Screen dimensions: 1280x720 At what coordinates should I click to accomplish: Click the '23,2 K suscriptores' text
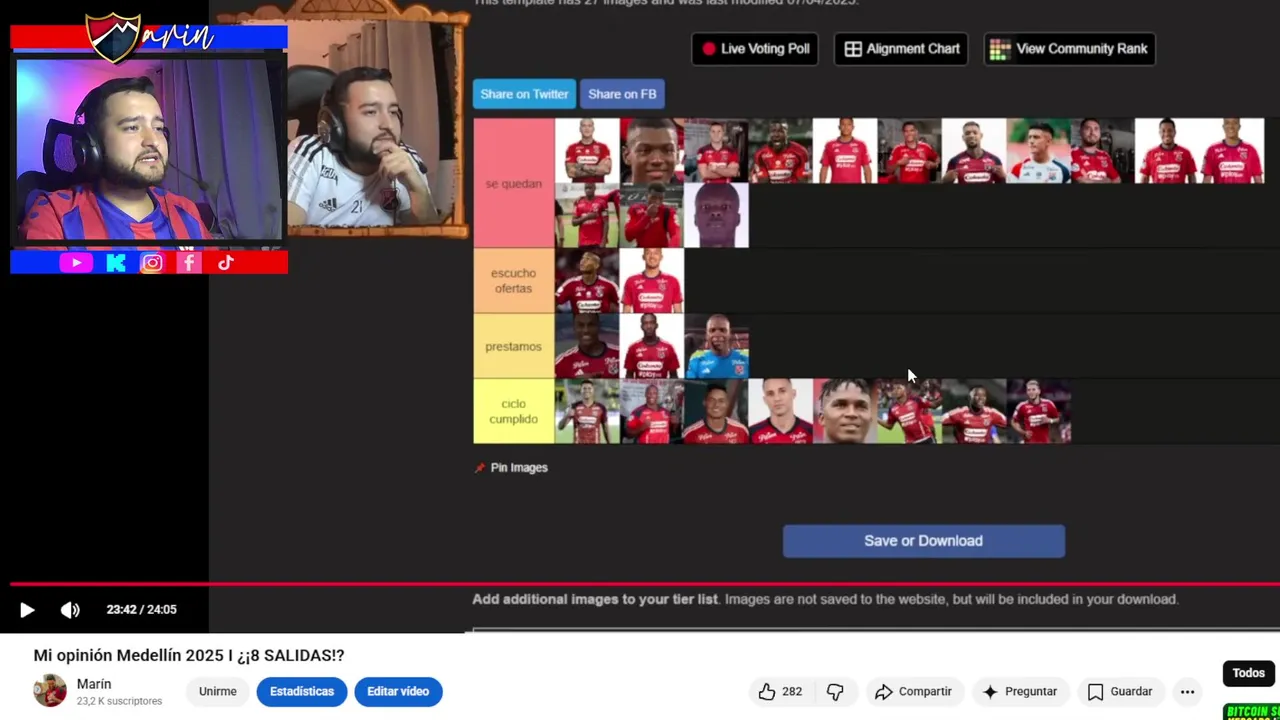119,702
